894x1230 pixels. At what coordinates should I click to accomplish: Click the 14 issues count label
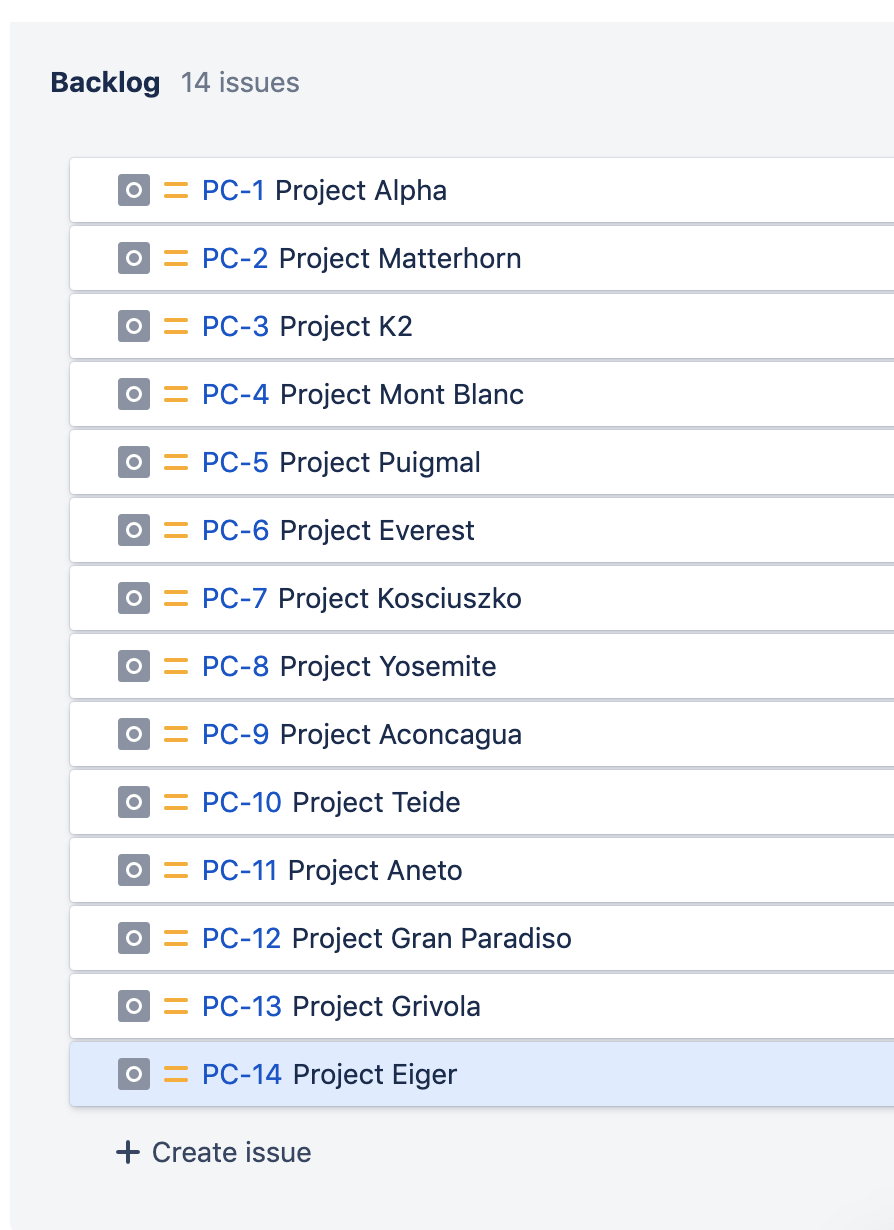coord(240,83)
